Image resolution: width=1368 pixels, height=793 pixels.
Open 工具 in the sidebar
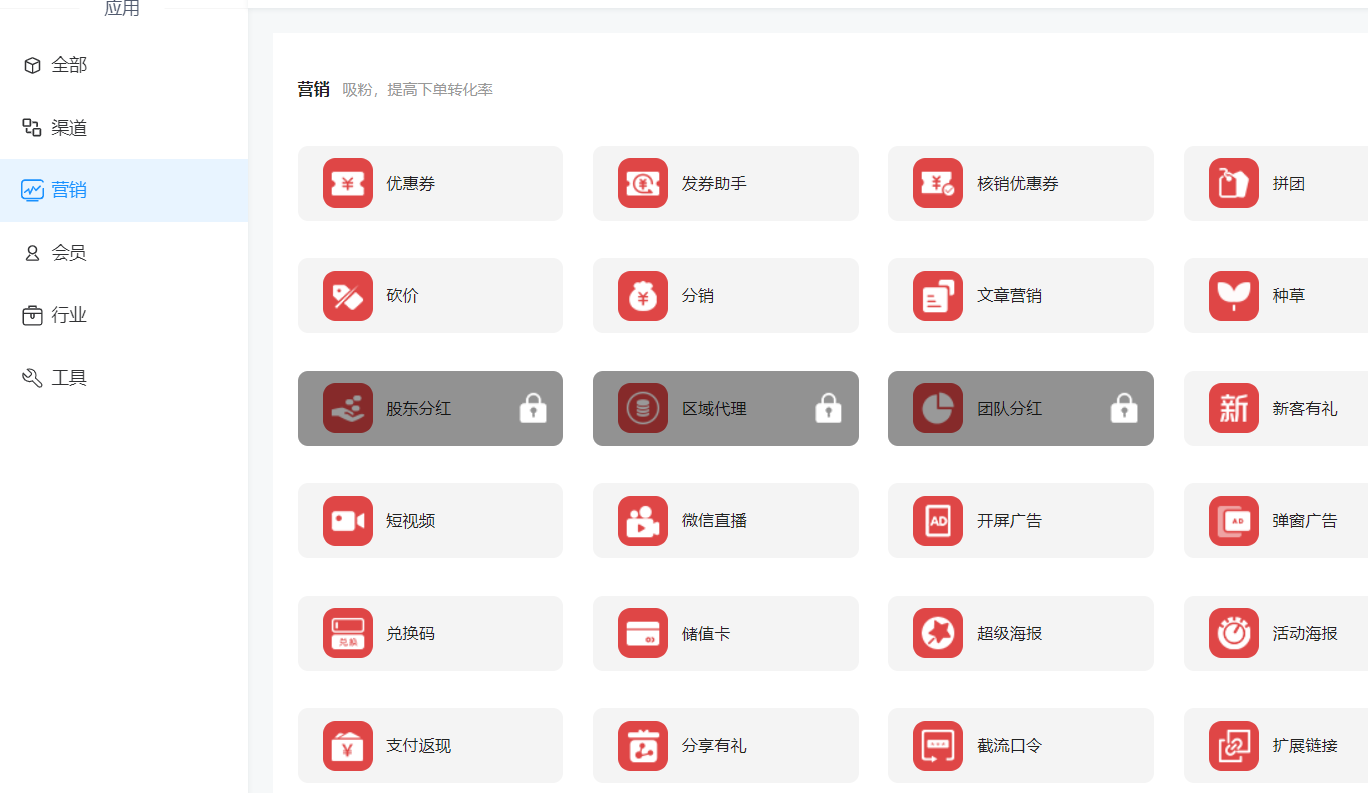pos(124,378)
